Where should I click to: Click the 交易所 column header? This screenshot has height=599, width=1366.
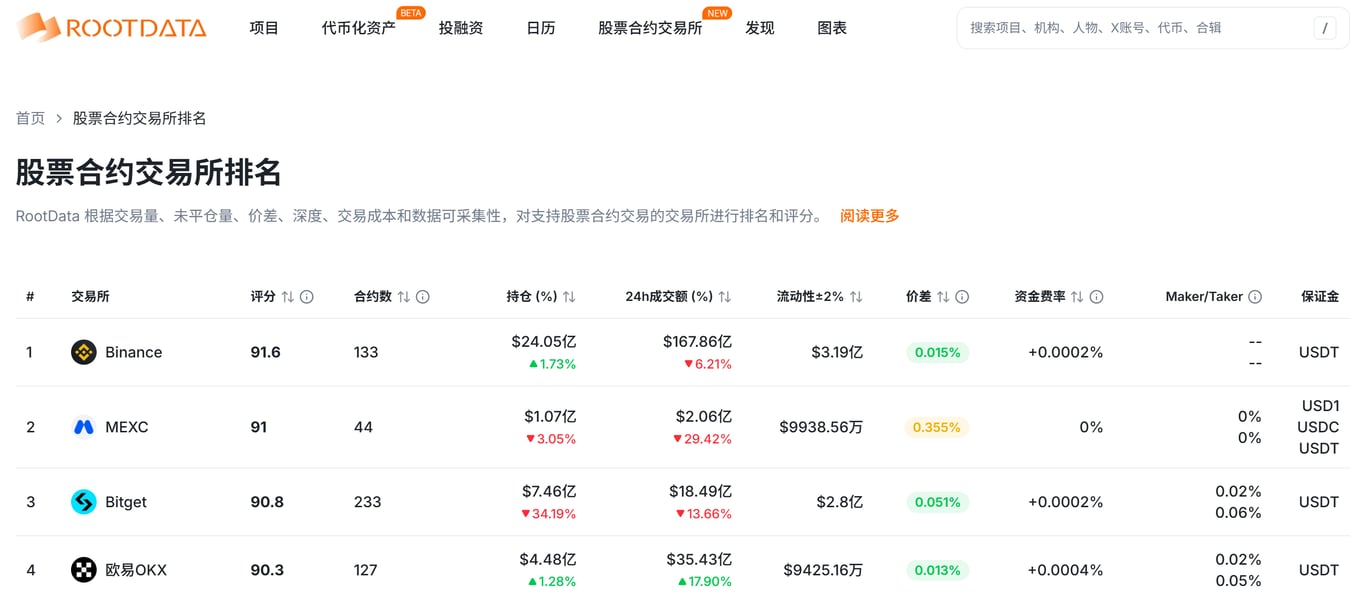[90, 297]
